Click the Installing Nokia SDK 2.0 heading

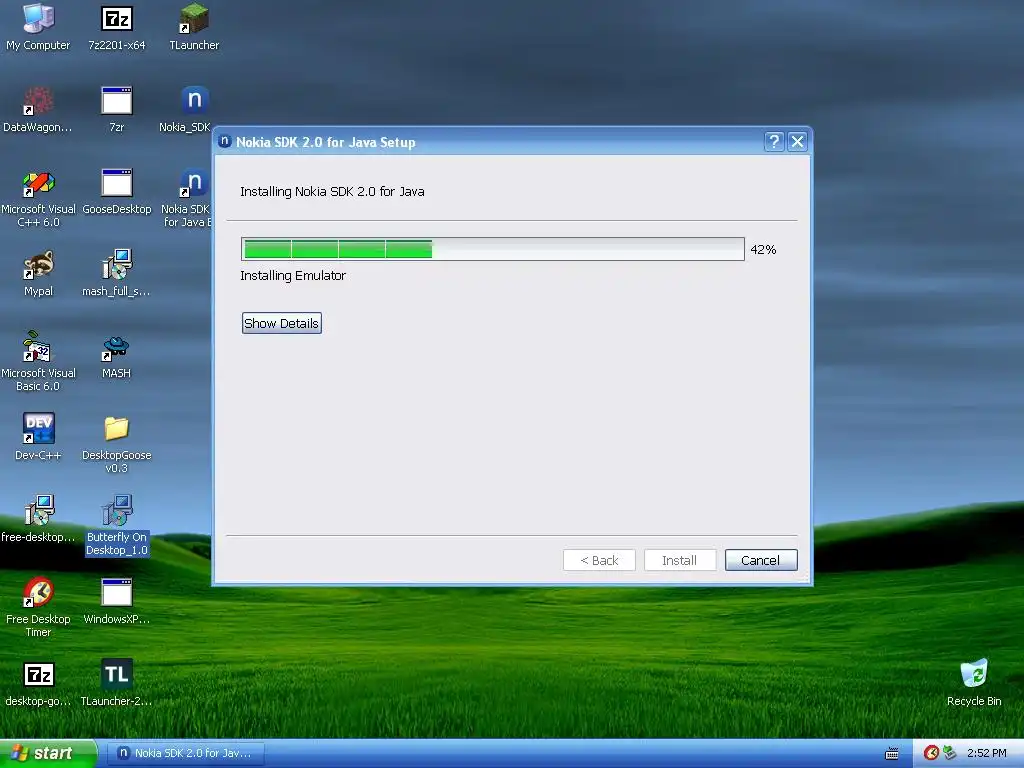332,191
